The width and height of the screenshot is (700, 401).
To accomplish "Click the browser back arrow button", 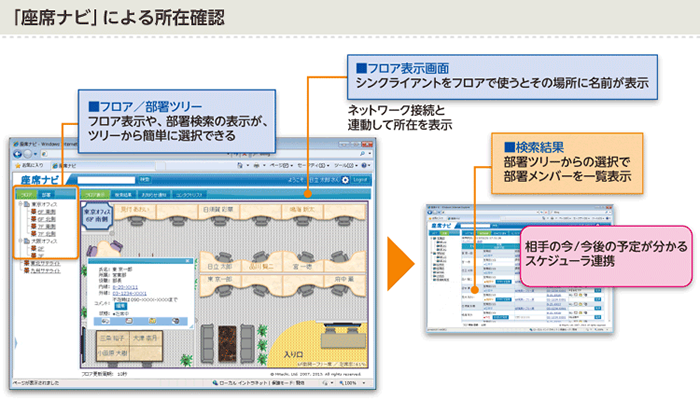I will coord(17,154).
